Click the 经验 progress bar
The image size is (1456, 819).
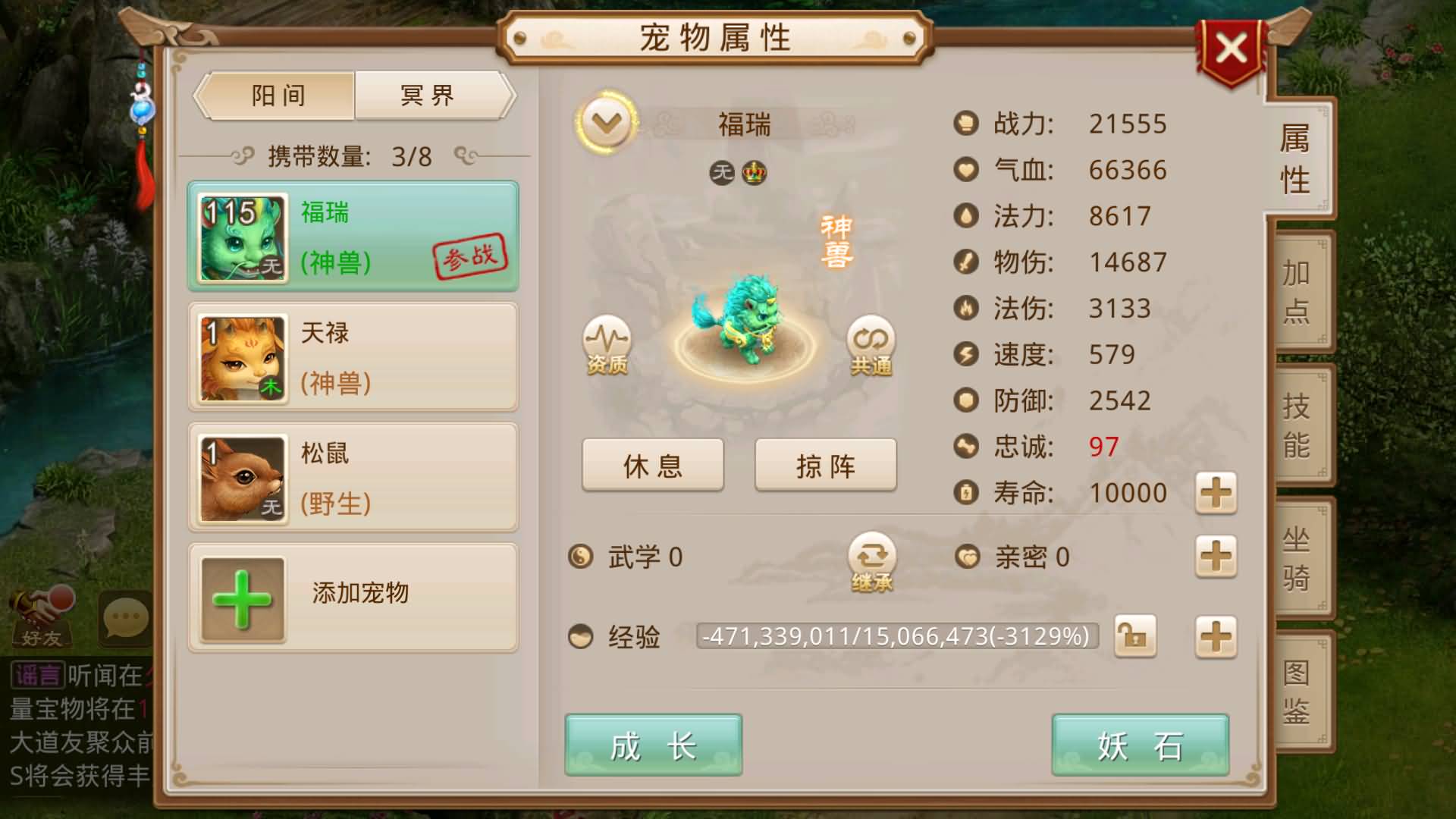pyautogui.click(x=897, y=636)
